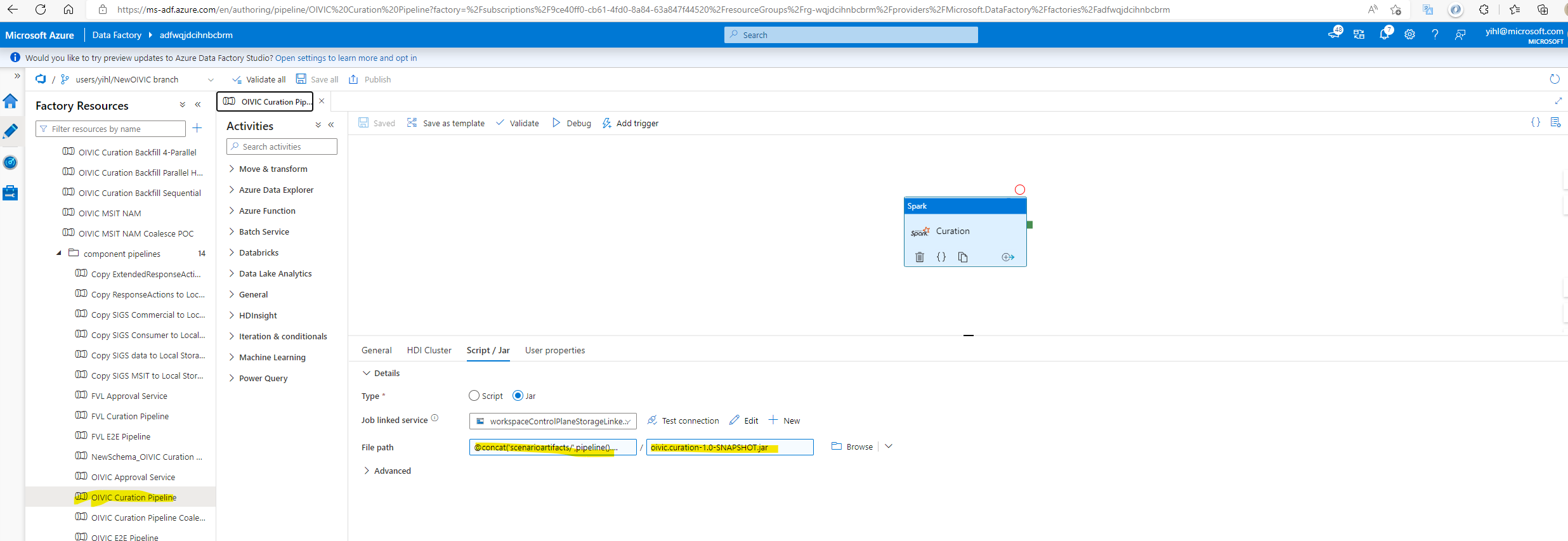Screen dimensions: 1568x541
Task: Click the concat file path folder field
Action: pos(553,447)
